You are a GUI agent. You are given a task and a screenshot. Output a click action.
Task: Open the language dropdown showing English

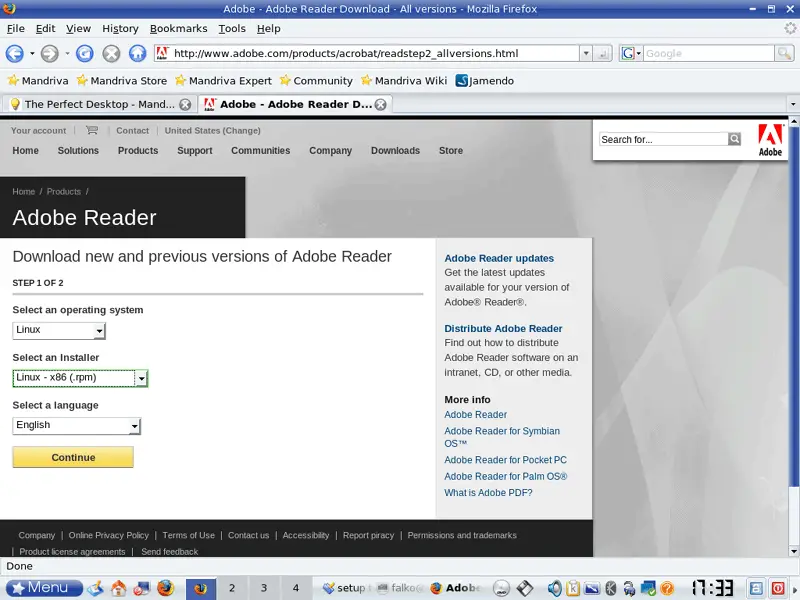(77, 426)
